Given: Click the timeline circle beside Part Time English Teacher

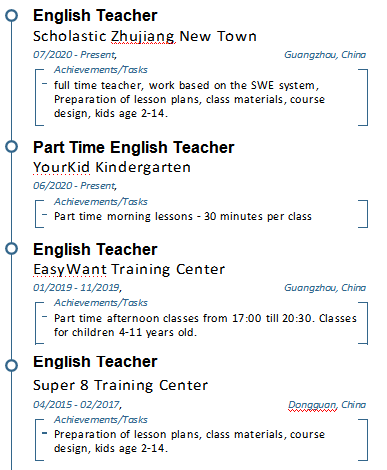Looking at the screenshot, I should (12, 147).
